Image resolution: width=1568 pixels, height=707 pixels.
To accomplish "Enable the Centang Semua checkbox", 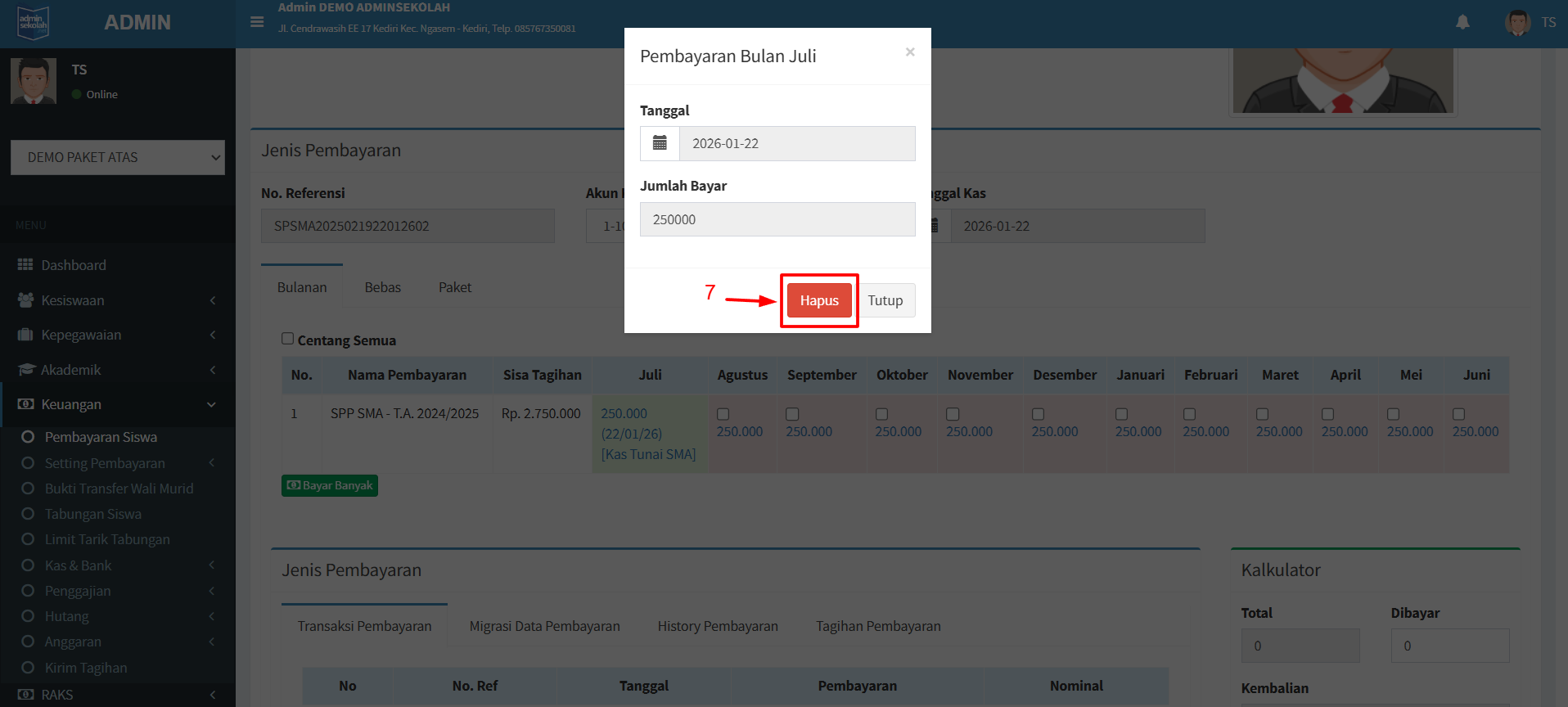I will pos(287,339).
